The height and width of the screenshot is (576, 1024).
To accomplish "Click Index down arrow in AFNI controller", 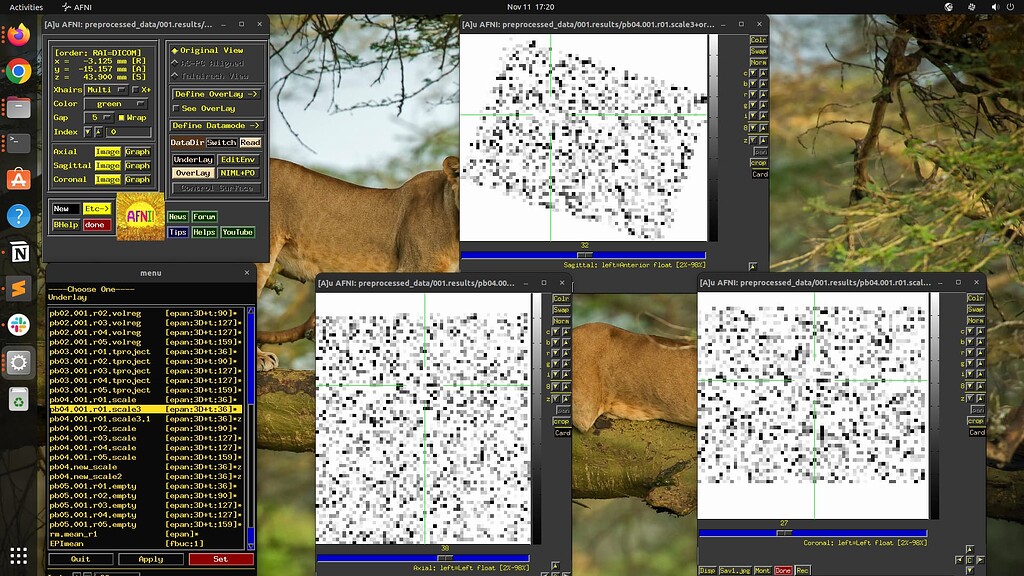I will coord(88,132).
